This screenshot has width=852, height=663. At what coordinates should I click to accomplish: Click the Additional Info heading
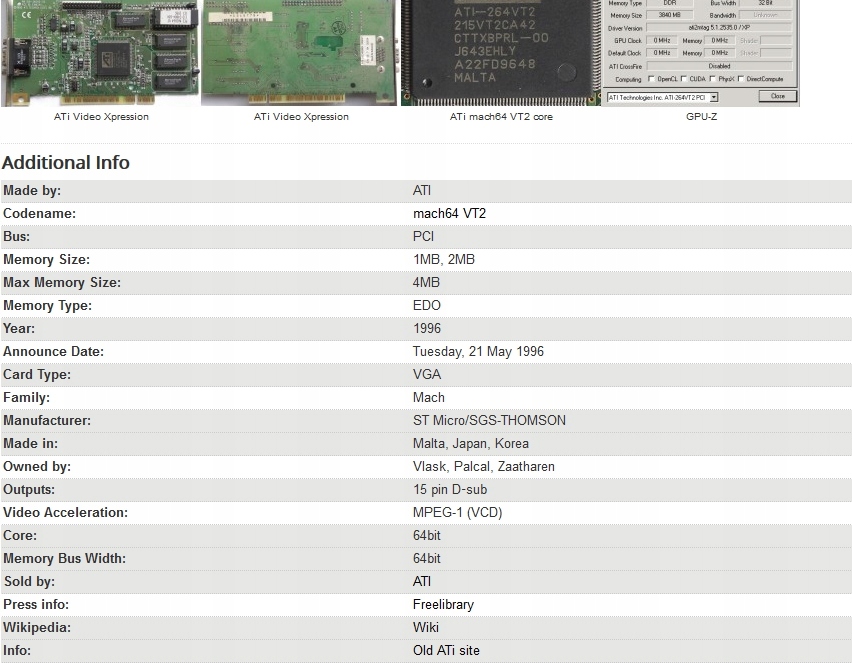(x=66, y=162)
